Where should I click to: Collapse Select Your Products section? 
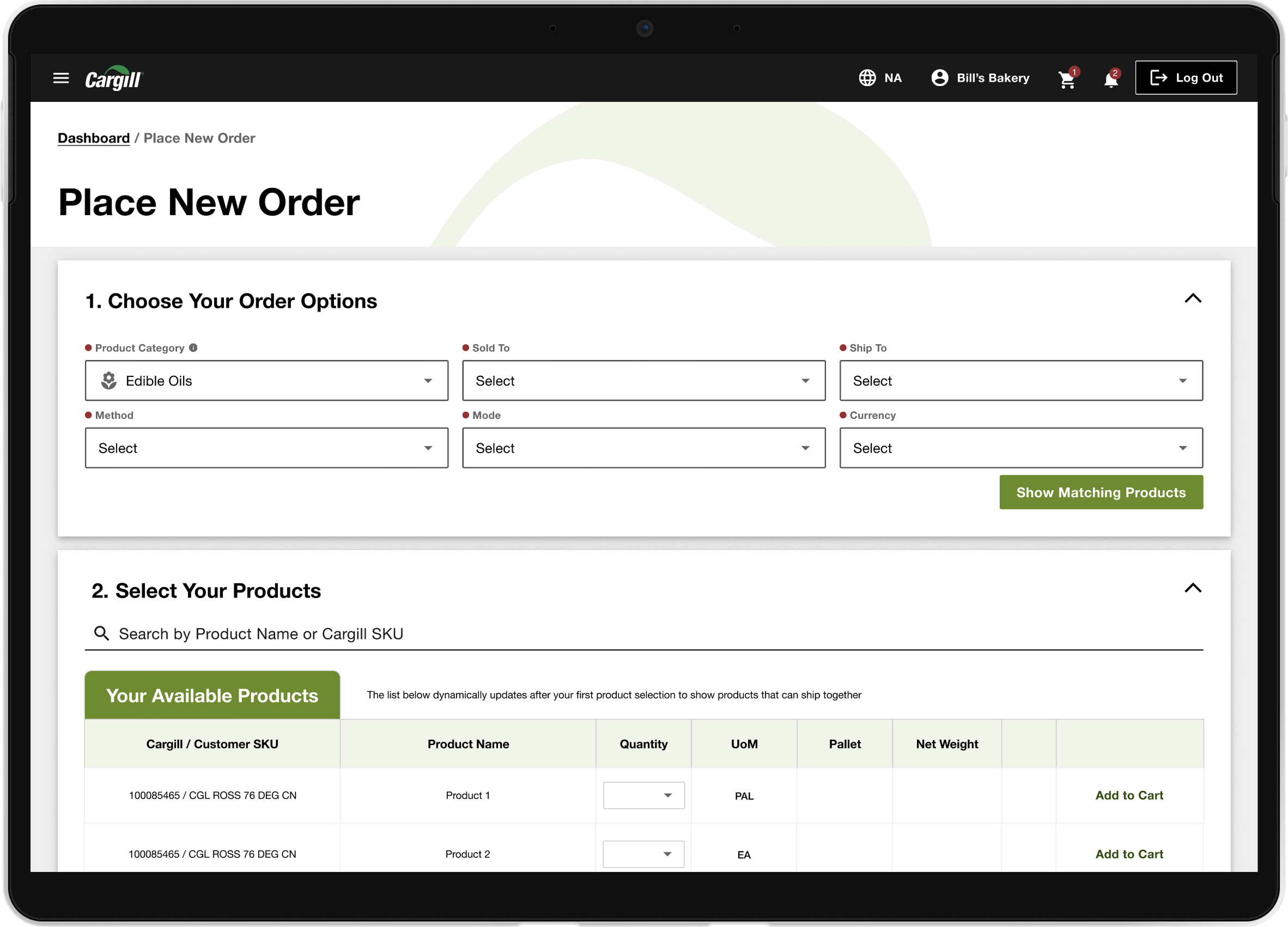[1193, 588]
